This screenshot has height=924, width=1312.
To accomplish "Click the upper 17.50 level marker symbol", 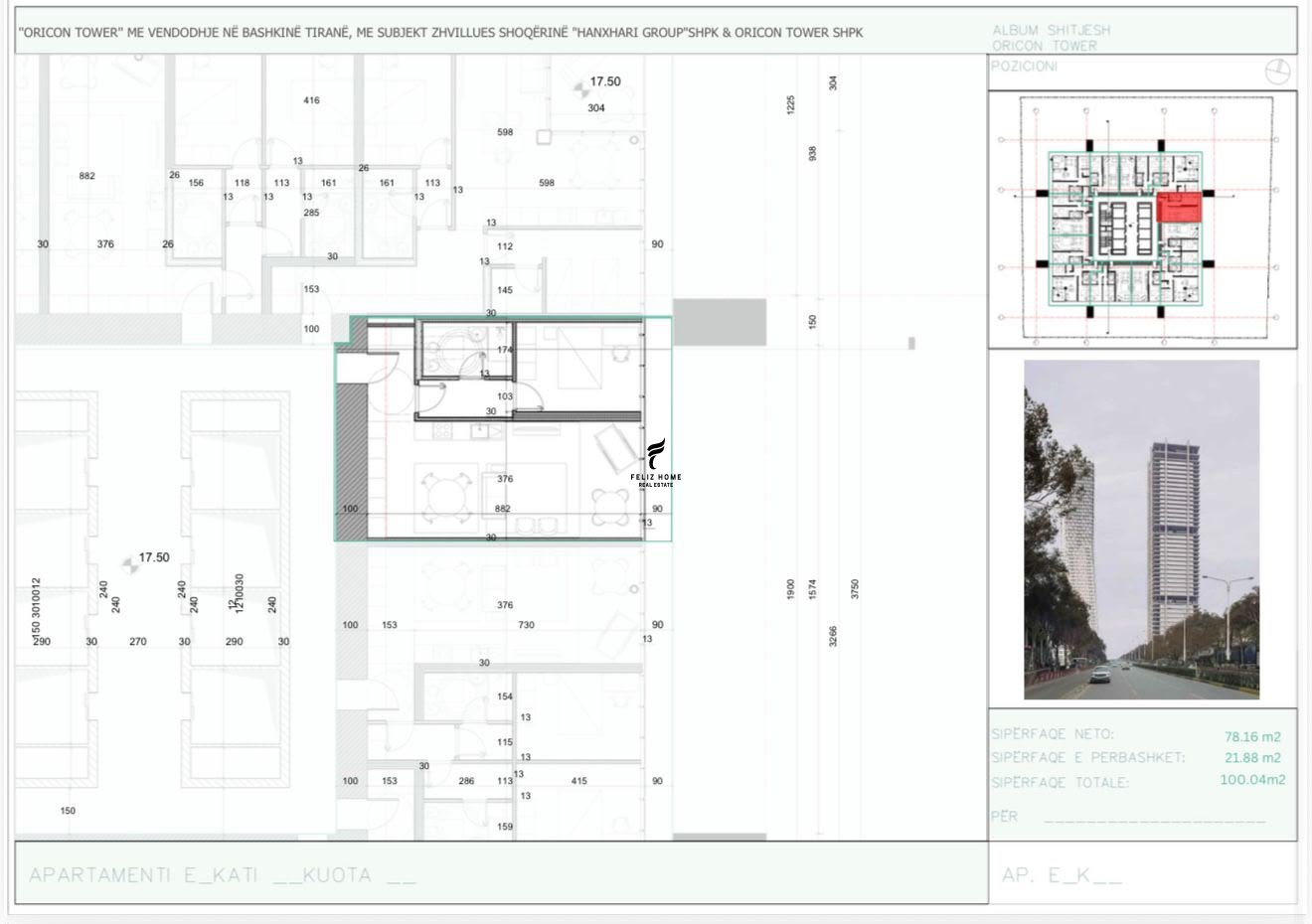I will click(x=580, y=89).
